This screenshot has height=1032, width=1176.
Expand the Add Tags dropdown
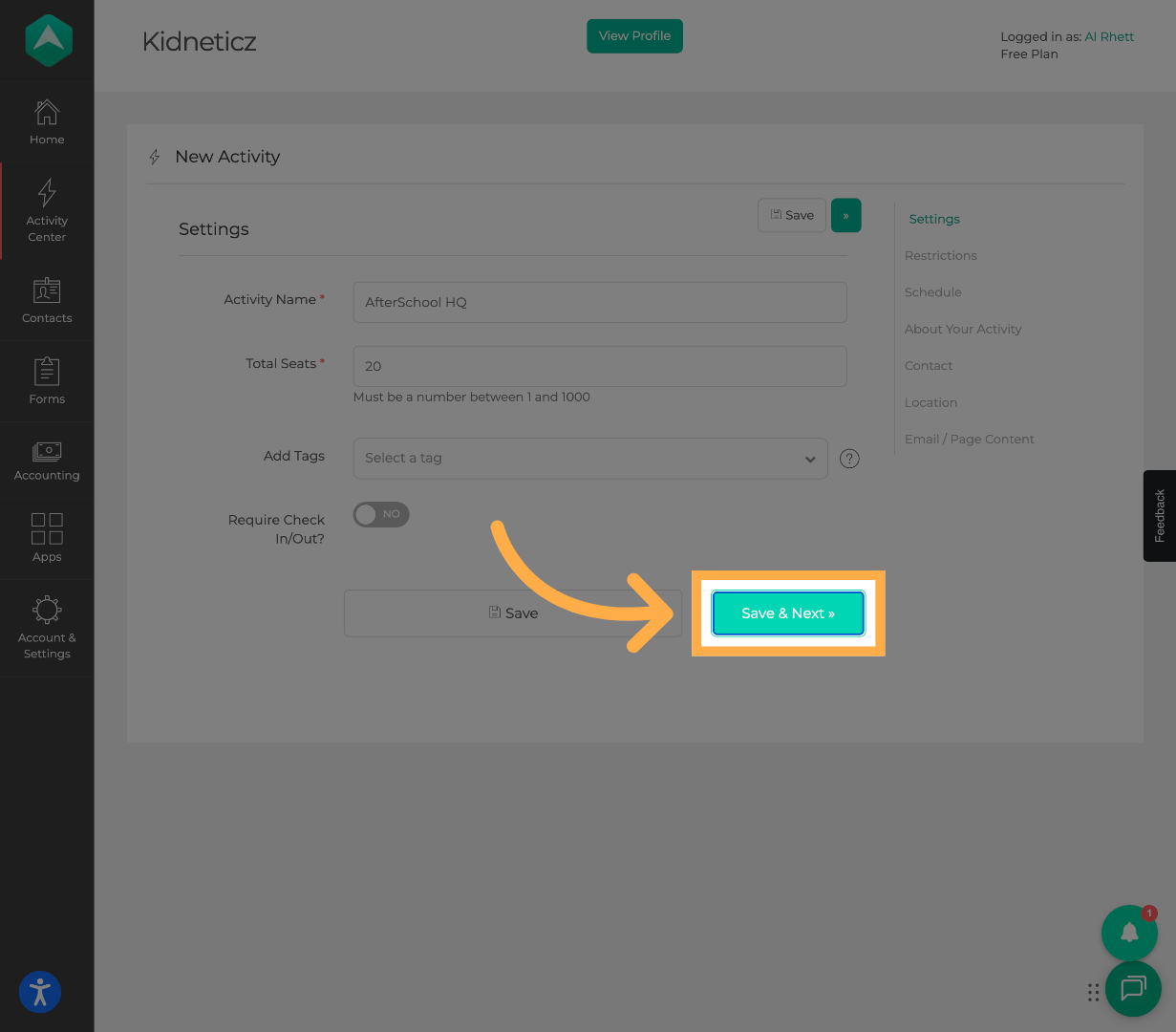pos(589,459)
